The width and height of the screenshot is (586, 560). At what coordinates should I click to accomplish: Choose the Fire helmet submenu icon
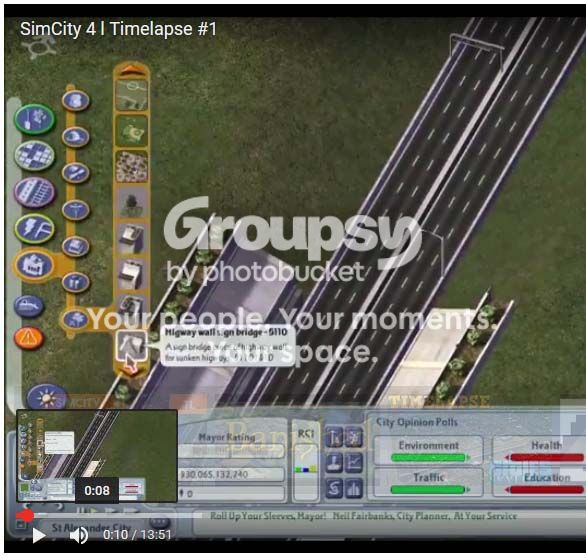76,137
